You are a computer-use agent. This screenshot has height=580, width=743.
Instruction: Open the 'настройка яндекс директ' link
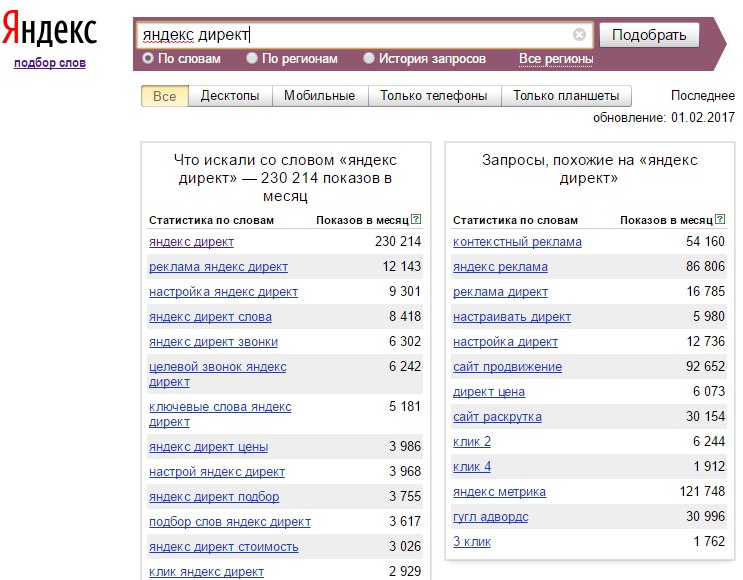(223, 292)
